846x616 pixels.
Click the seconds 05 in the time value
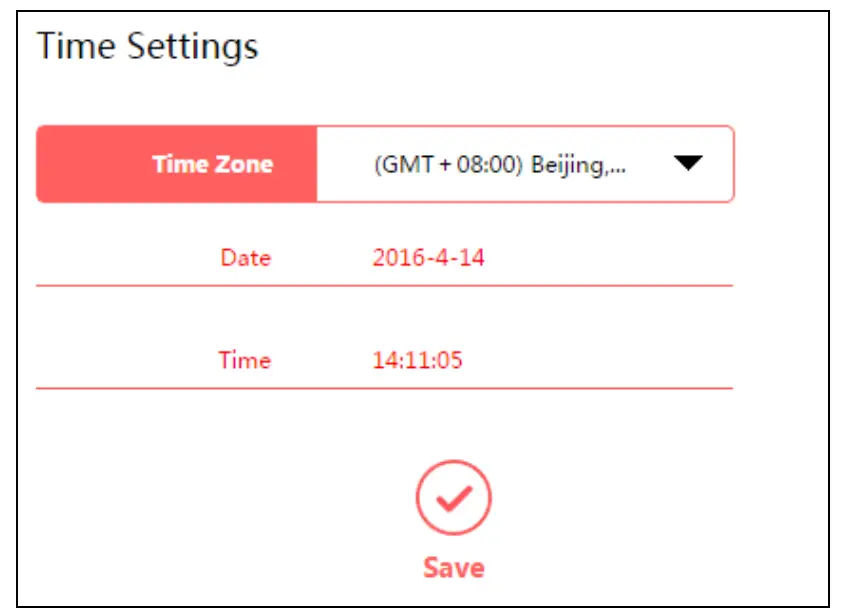pyautogui.click(x=450, y=360)
